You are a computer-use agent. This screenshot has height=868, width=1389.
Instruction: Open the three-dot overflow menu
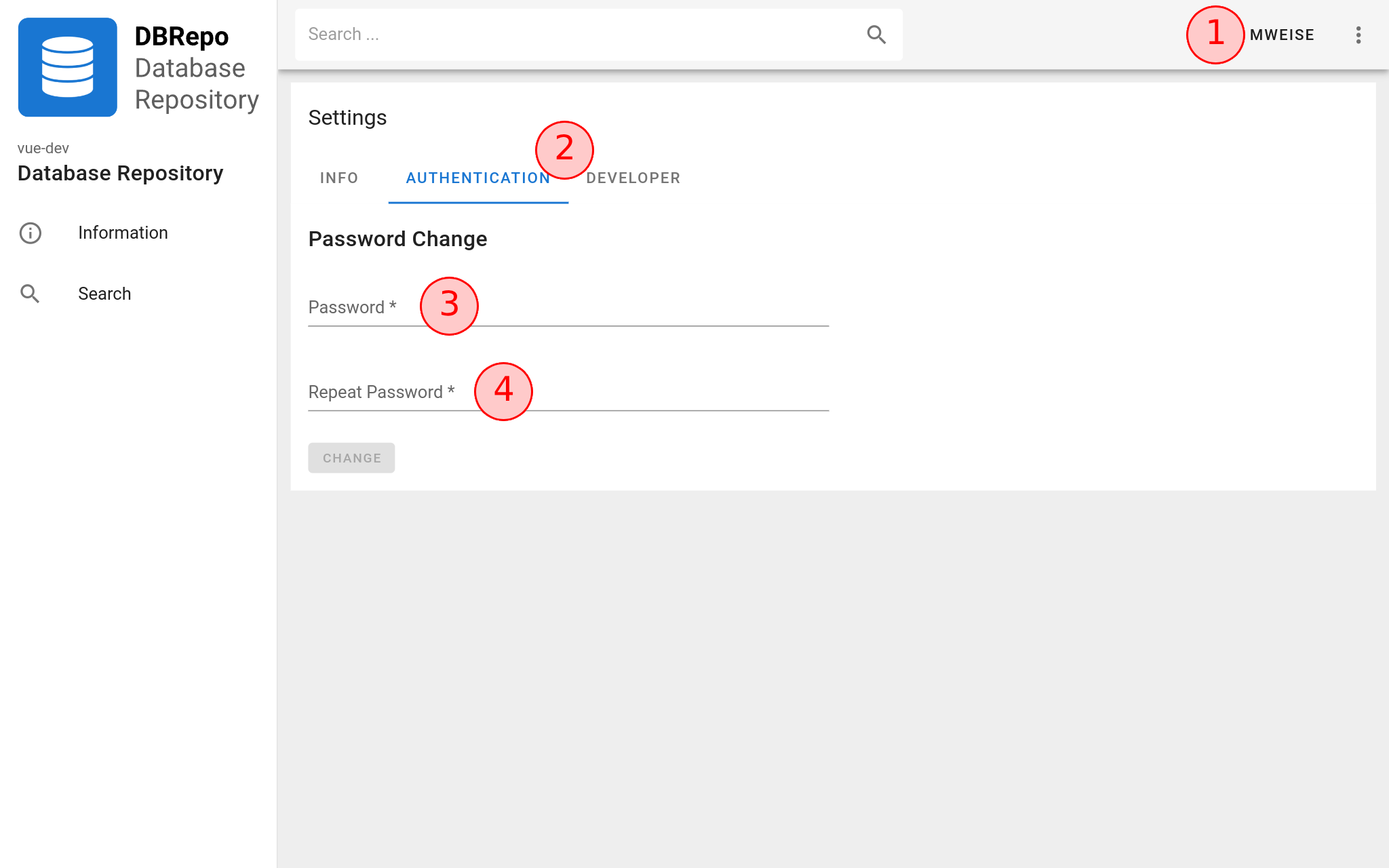(1358, 35)
